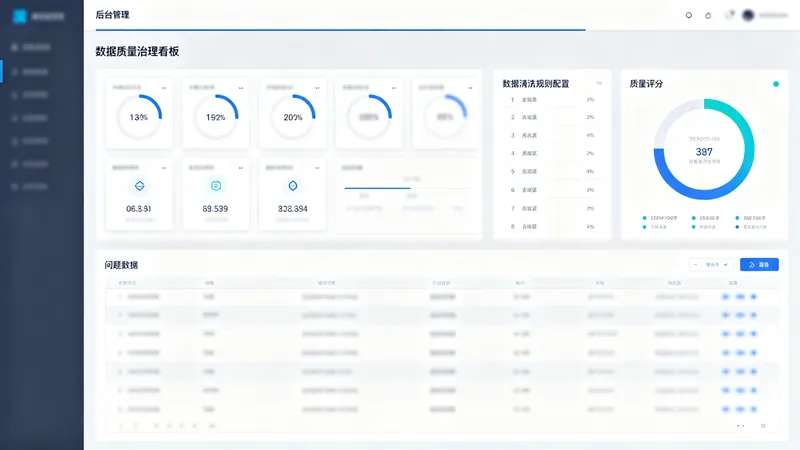800x450 pixels.
Task: Open the ellipsis menu on the 130% gauge card
Action: pos(164,88)
